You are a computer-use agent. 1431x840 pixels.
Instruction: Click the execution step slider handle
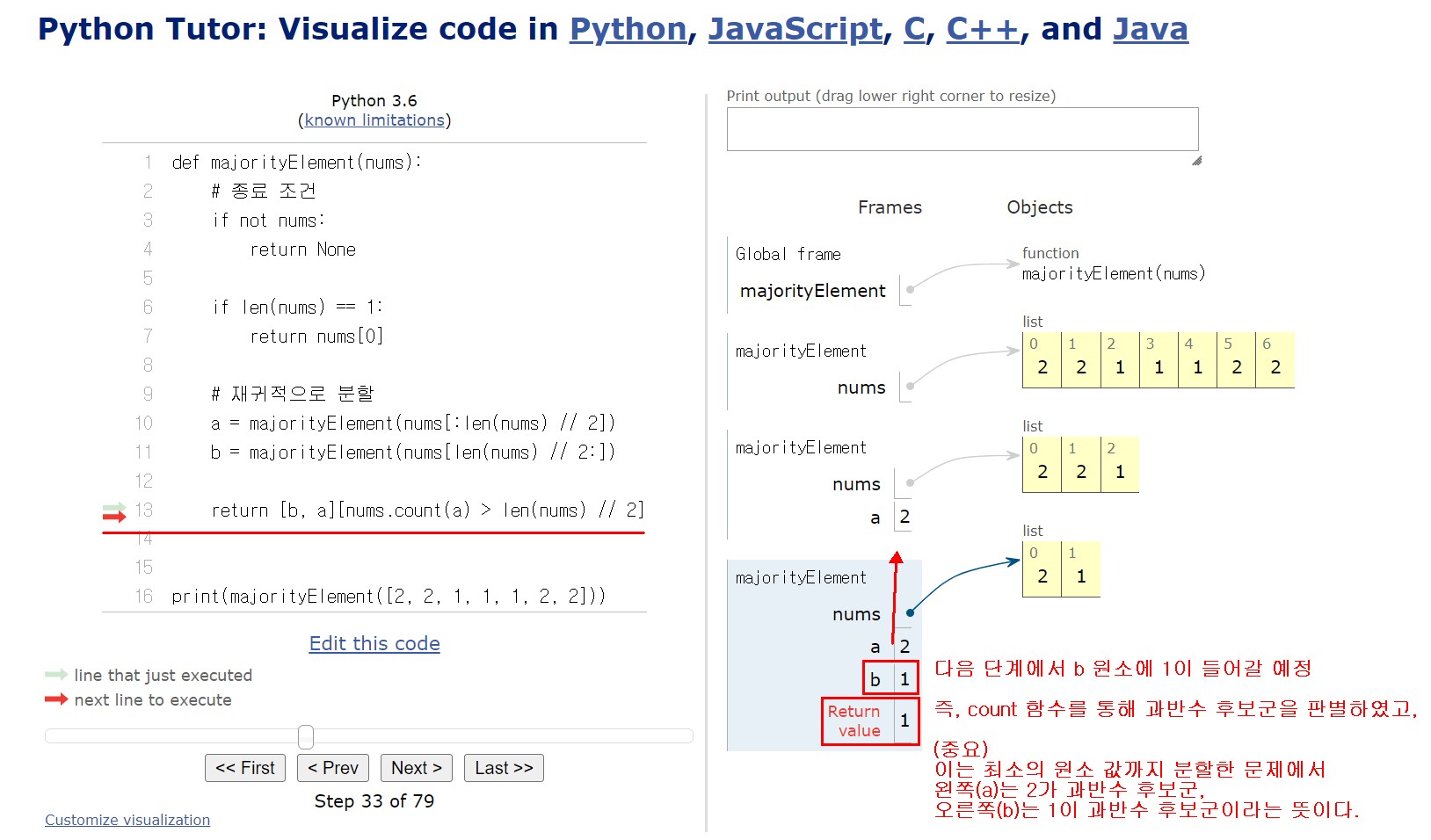(x=306, y=736)
